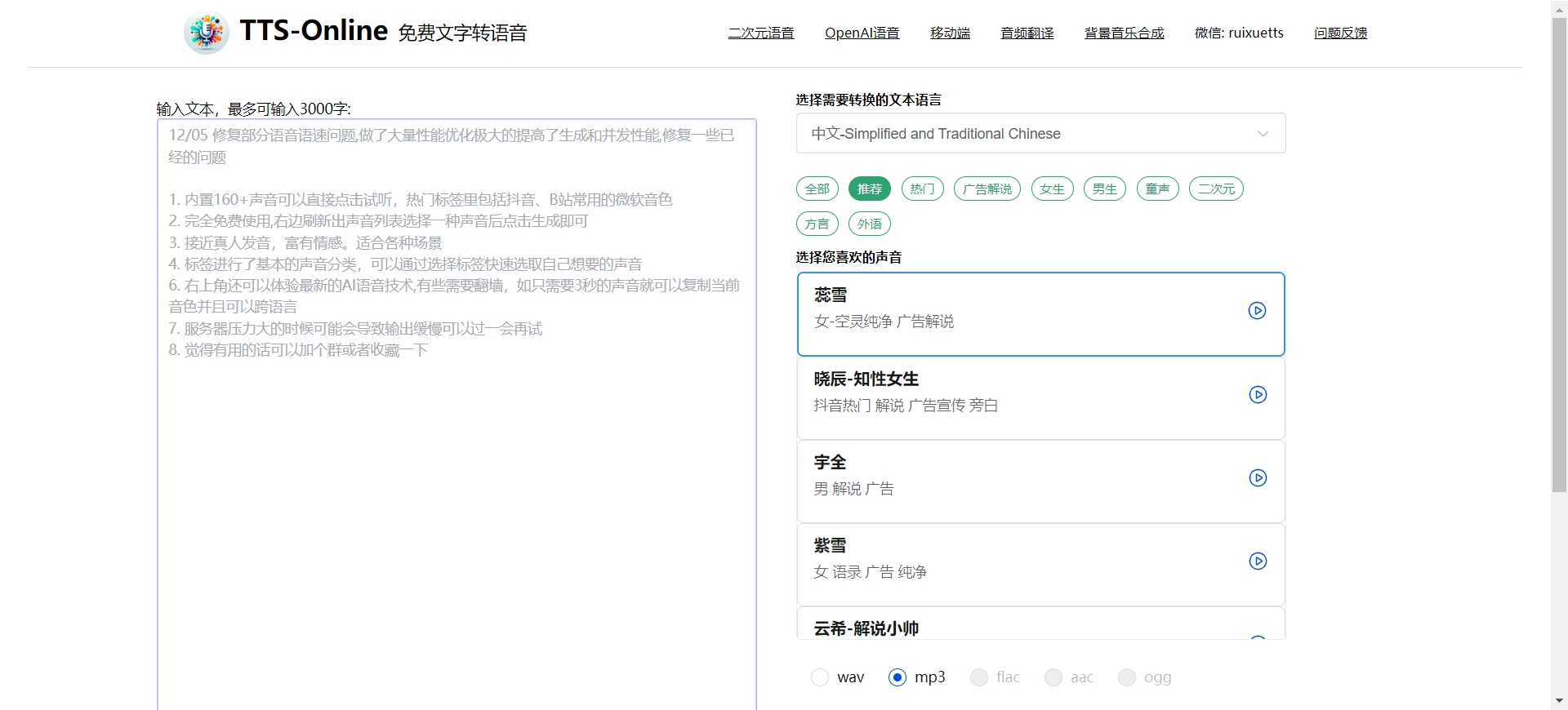Click 免费文字转语音 subtitle
1568x710 pixels.
(463, 33)
